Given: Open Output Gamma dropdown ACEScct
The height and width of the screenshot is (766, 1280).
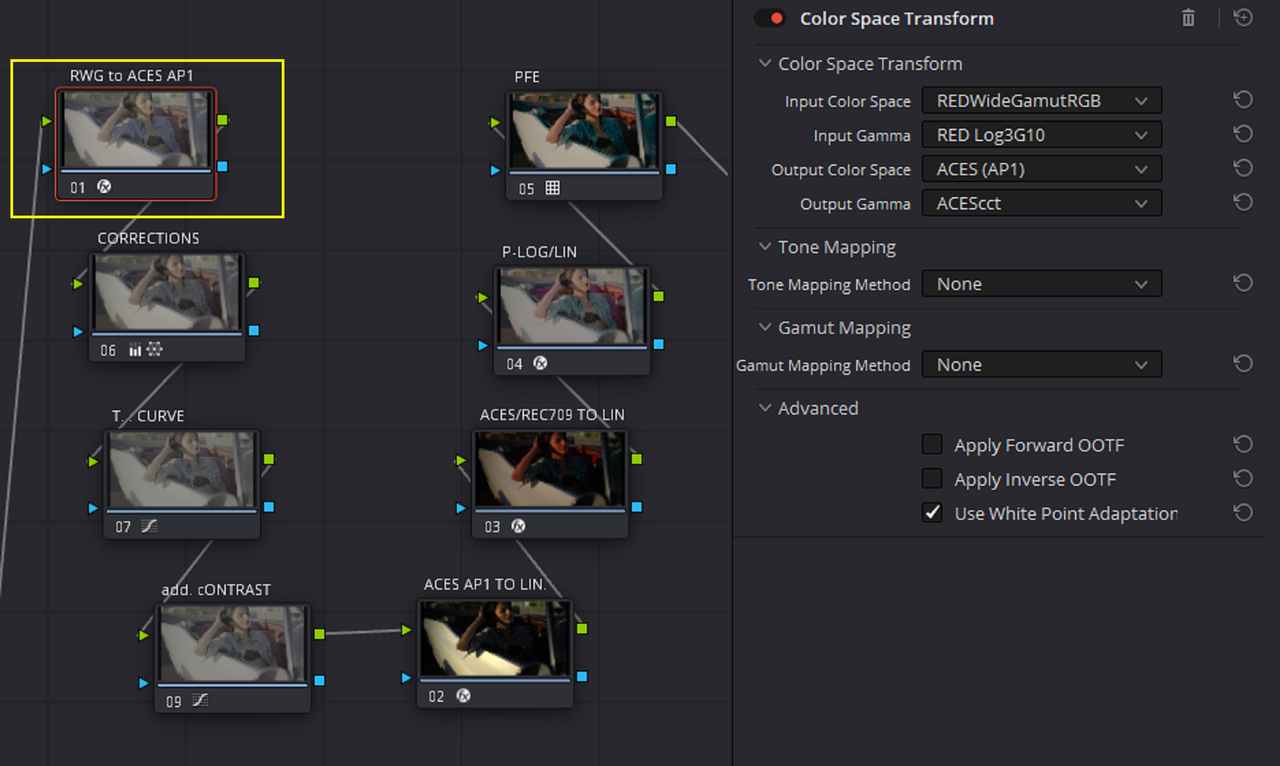Looking at the screenshot, I should pos(1042,202).
